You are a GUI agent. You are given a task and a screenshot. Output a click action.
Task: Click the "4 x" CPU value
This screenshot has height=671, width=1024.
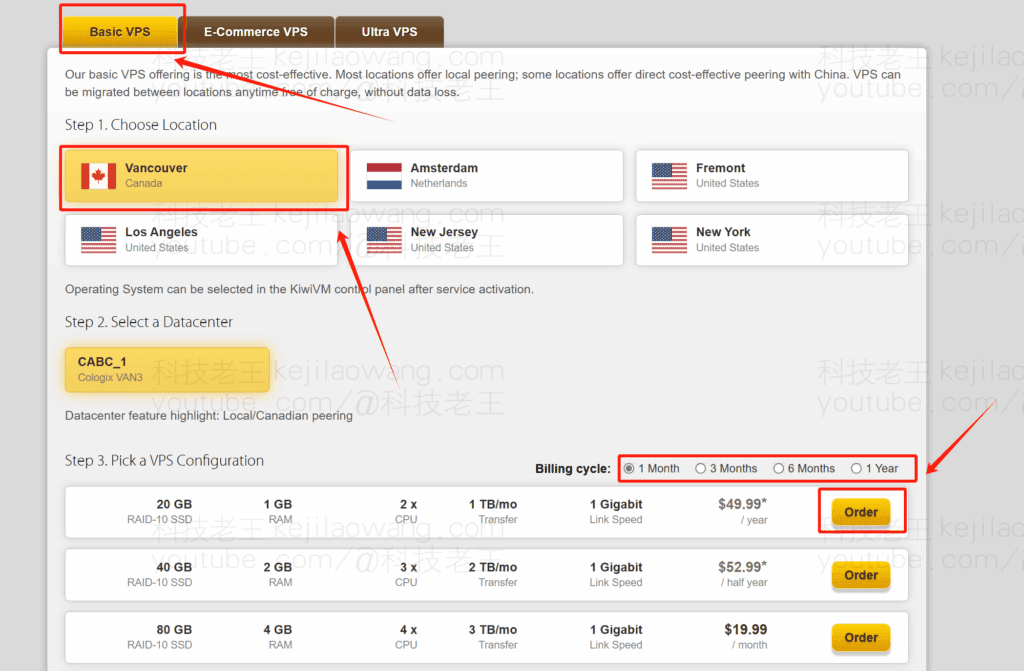409,630
